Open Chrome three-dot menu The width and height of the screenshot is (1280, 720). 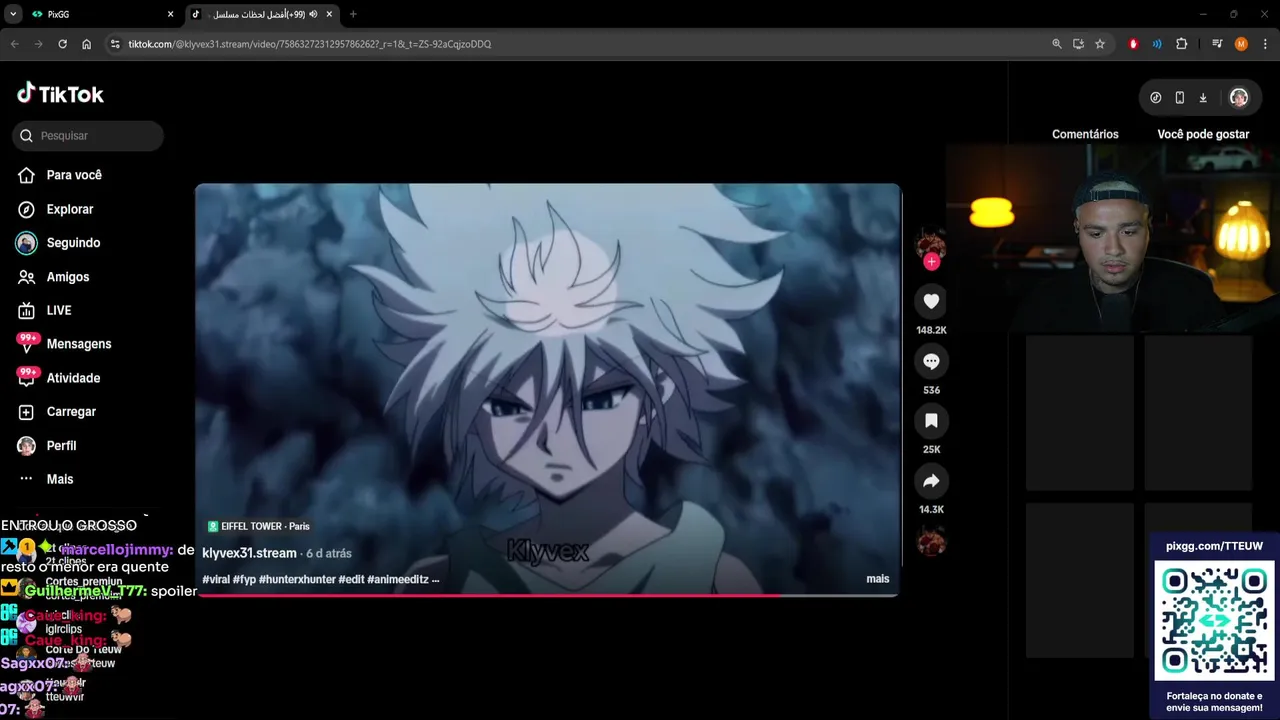(x=1265, y=44)
